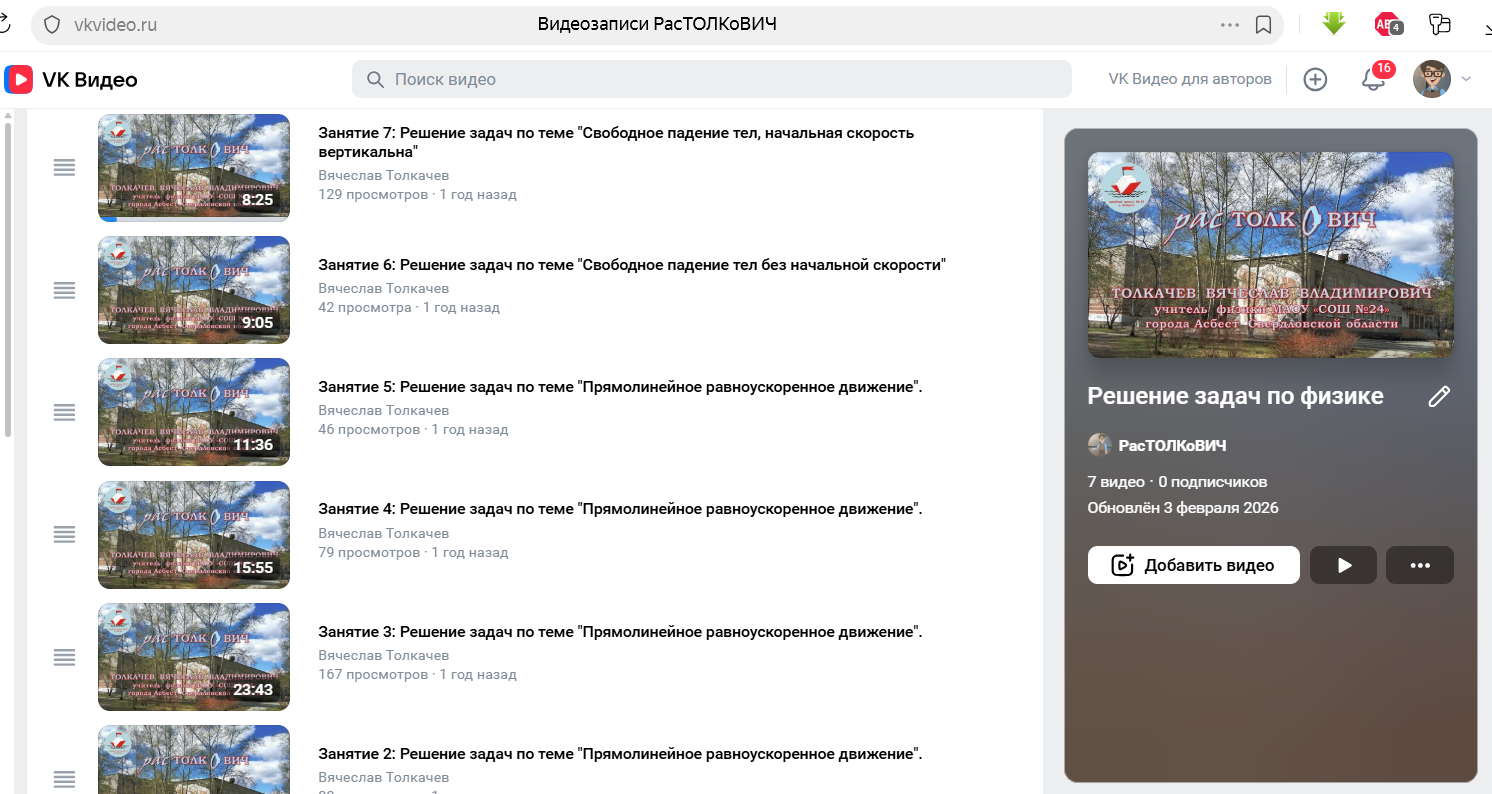1492x794 pixels.
Task: Grab drag handle of Занятие 7 video
Action: pyautogui.click(x=64, y=168)
